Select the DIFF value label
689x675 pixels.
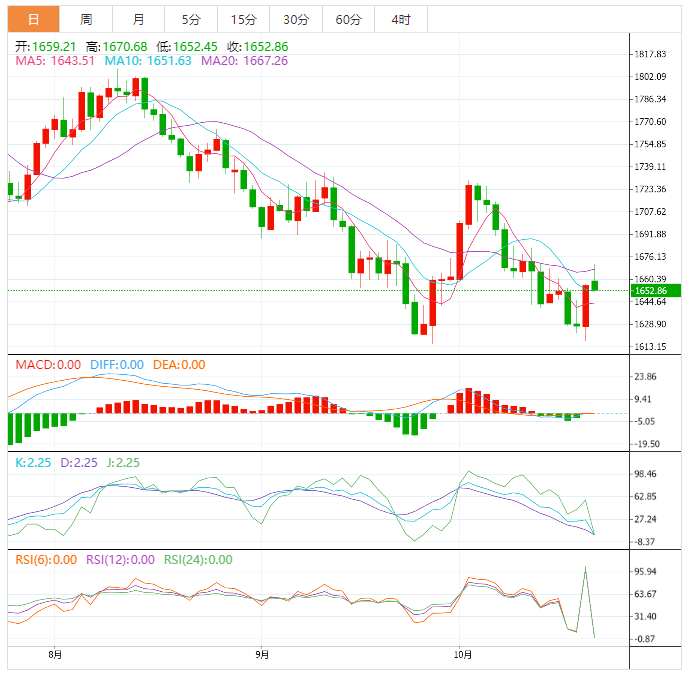click(117, 365)
